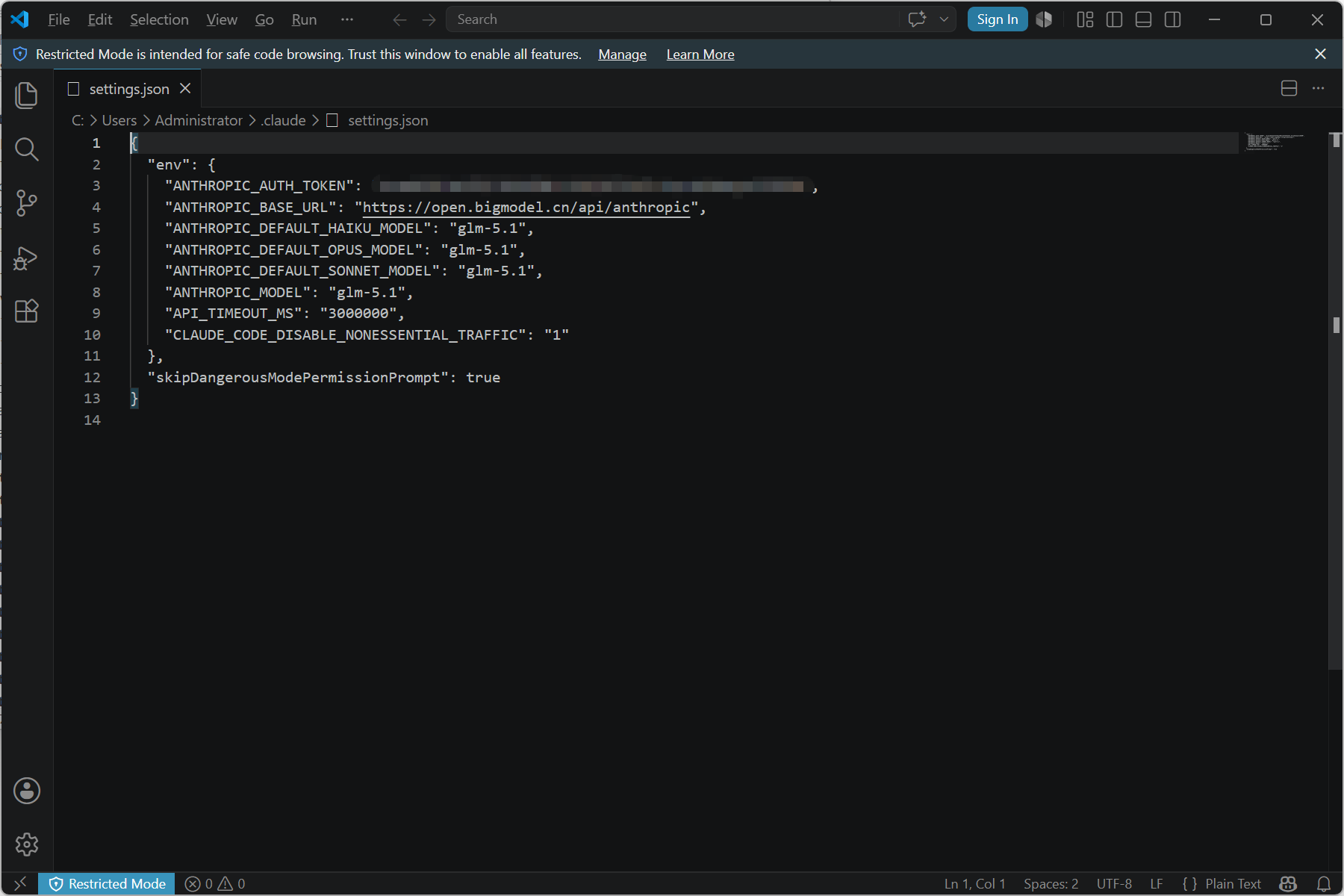This screenshot has height=896, width=1344.
Task: Open the Selection menu
Action: coord(159,19)
